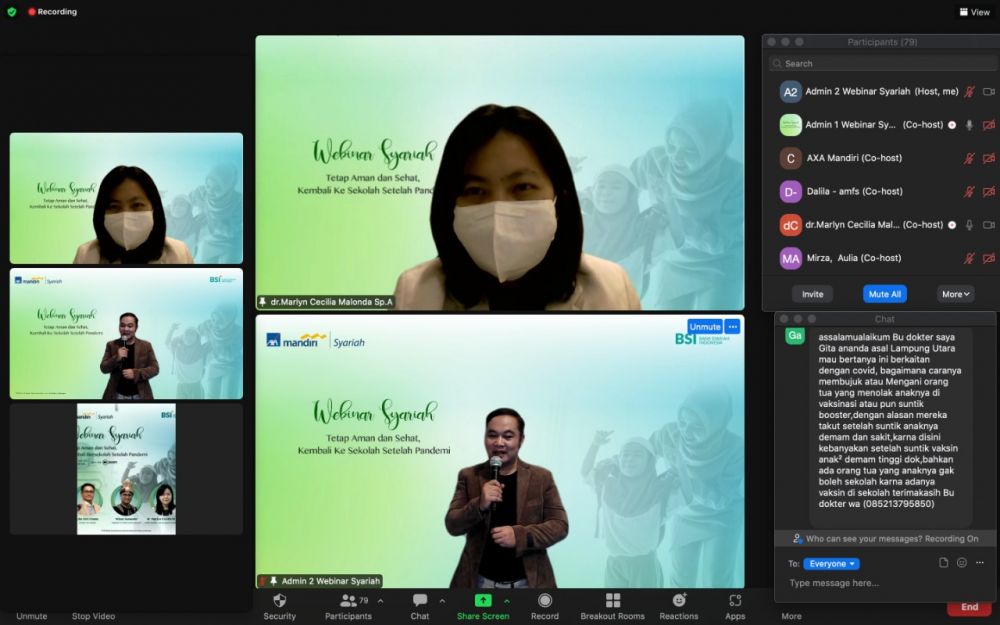Open the Security shield icon
Screen dimensions: 1000x625
279,601
